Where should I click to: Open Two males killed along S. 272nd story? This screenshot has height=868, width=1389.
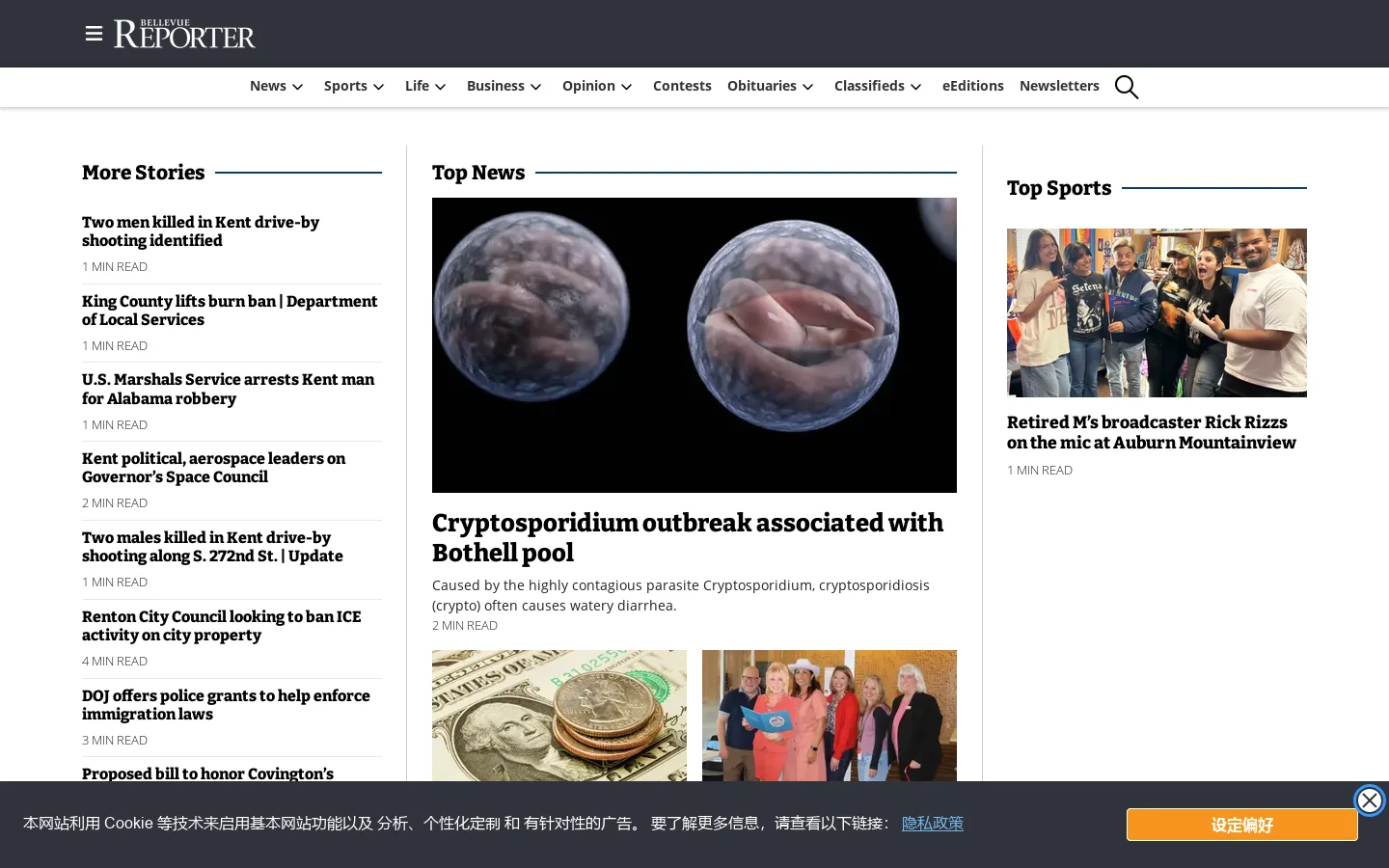point(212,547)
